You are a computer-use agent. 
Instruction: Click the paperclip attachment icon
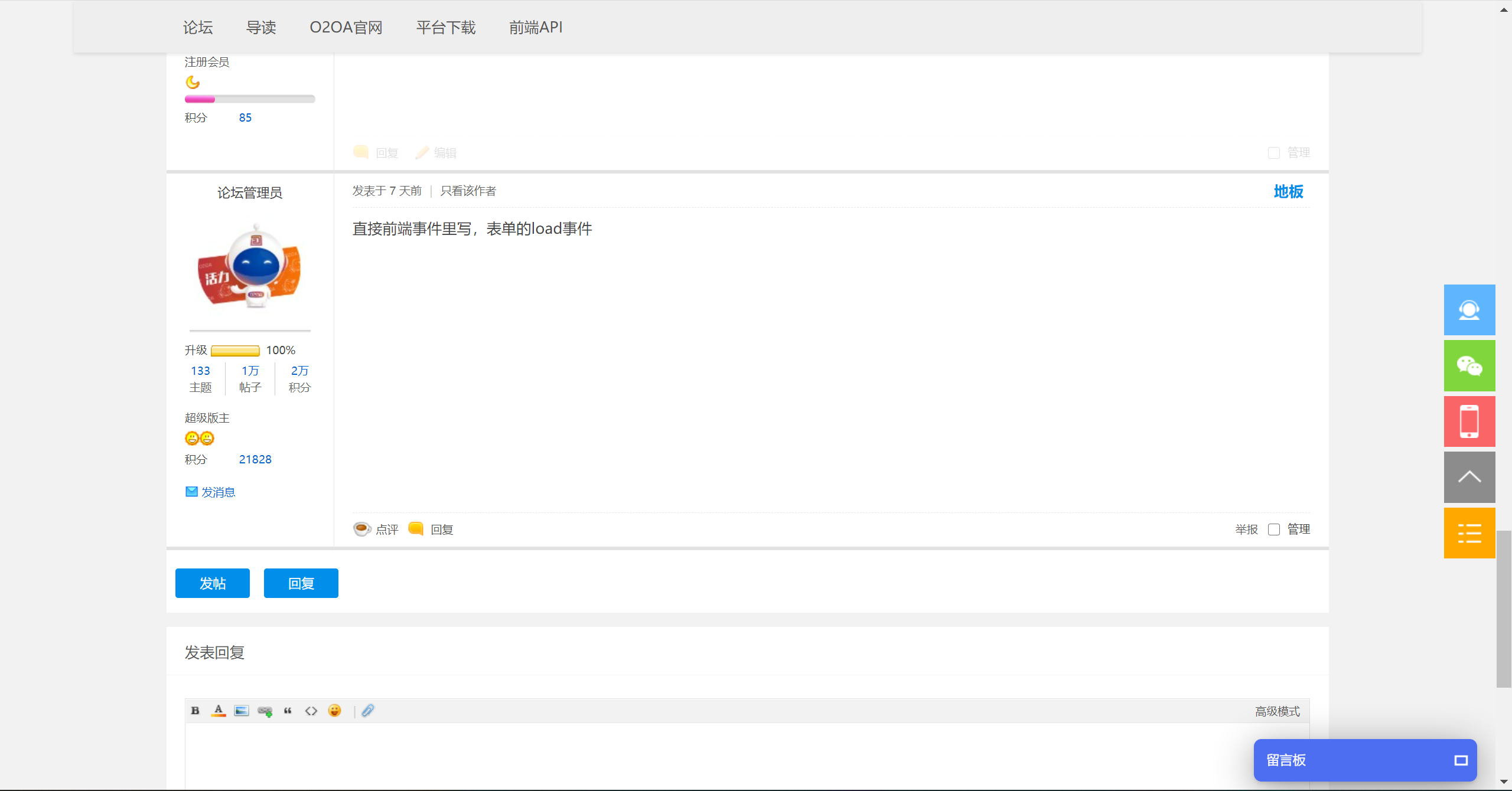point(368,711)
